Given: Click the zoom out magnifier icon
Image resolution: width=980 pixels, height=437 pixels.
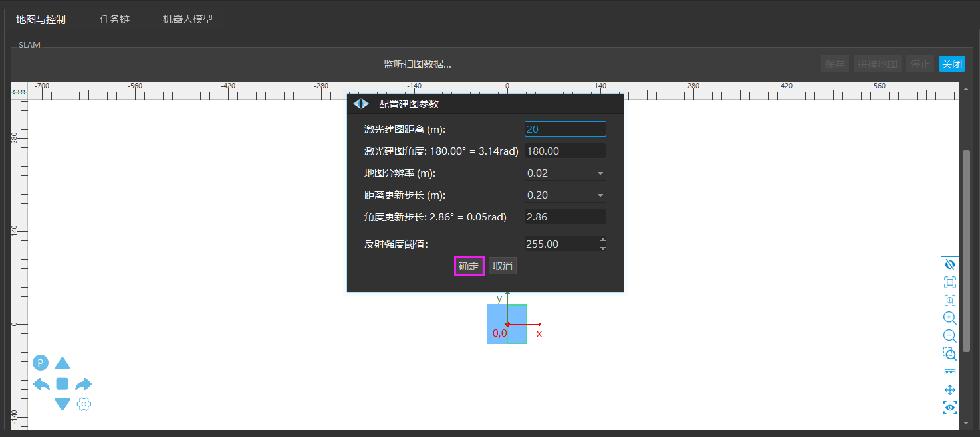Looking at the screenshot, I should (x=950, y=336).
